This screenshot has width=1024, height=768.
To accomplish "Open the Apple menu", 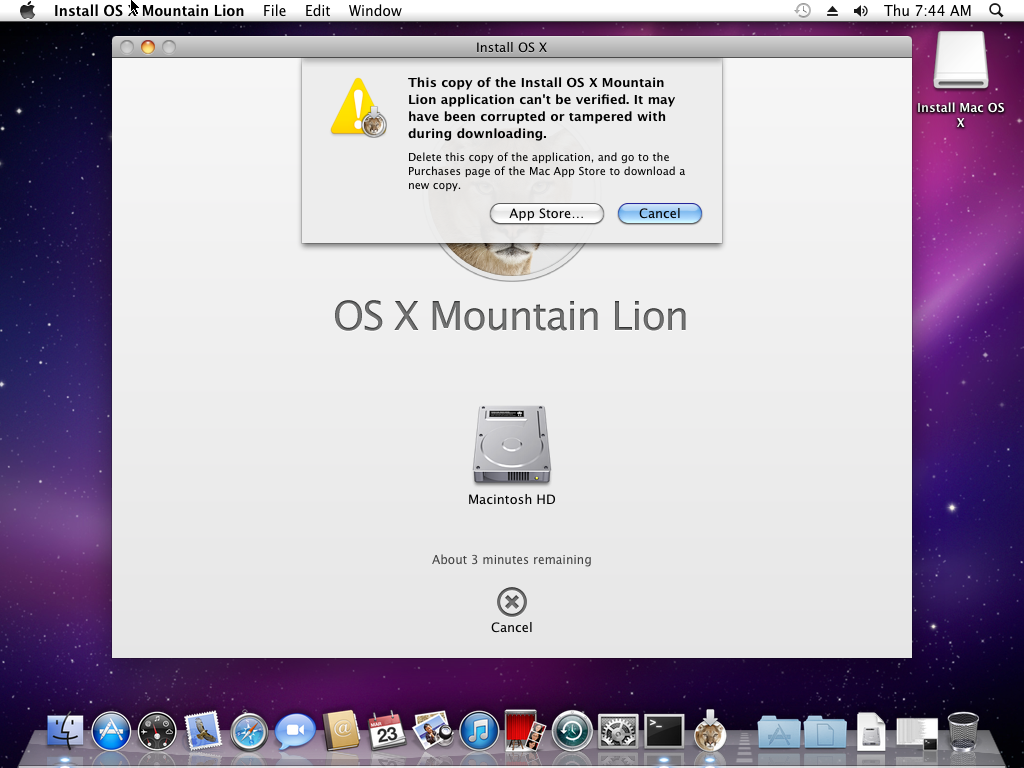I will 27,10.
